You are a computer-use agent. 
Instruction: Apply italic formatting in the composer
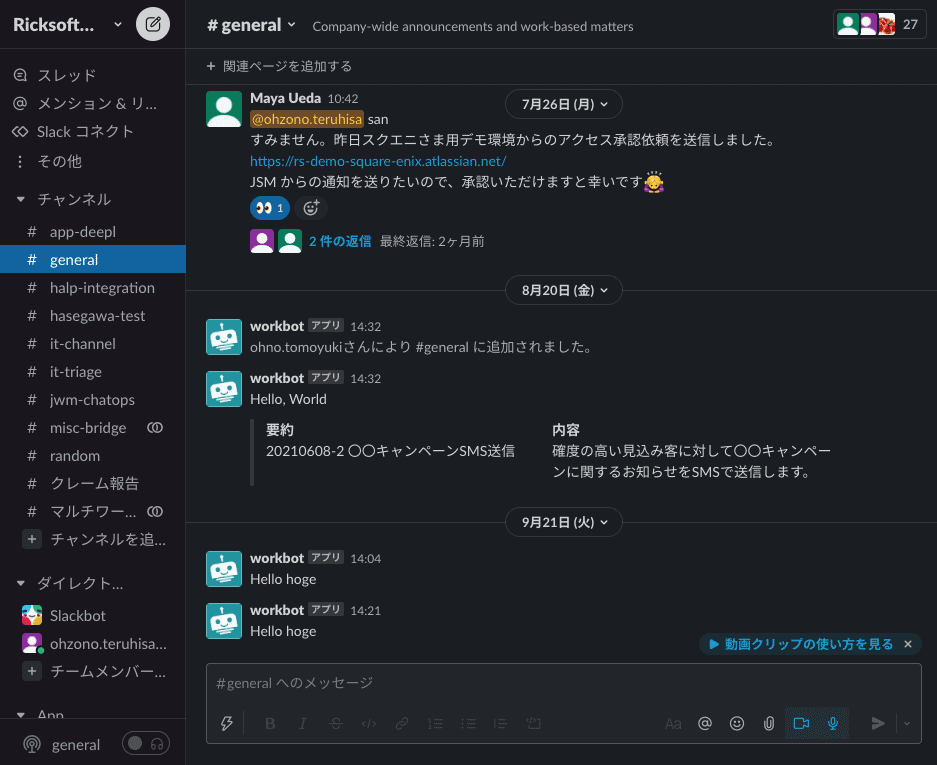coord(303,723)
